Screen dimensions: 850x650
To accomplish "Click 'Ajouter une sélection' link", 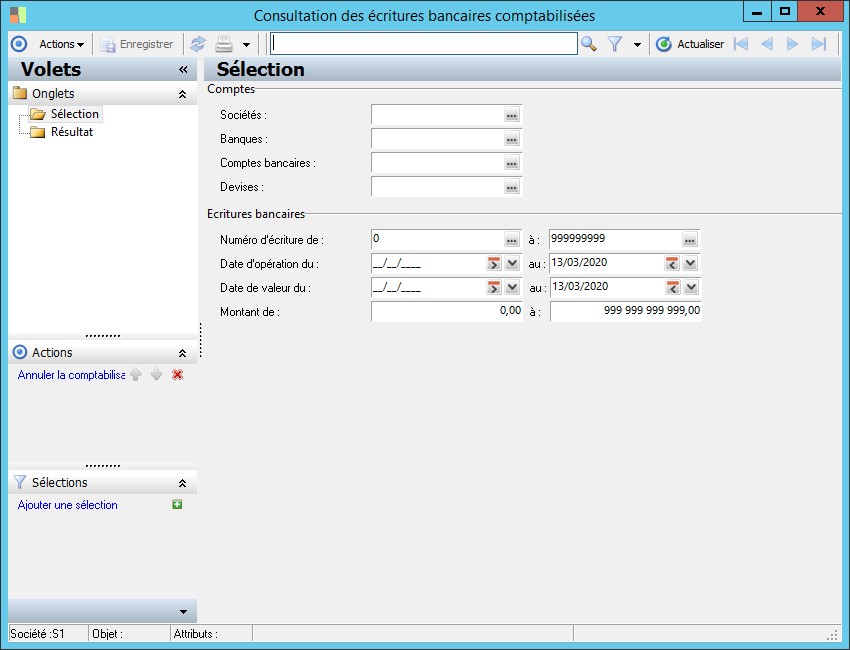I will pos(68,505).
